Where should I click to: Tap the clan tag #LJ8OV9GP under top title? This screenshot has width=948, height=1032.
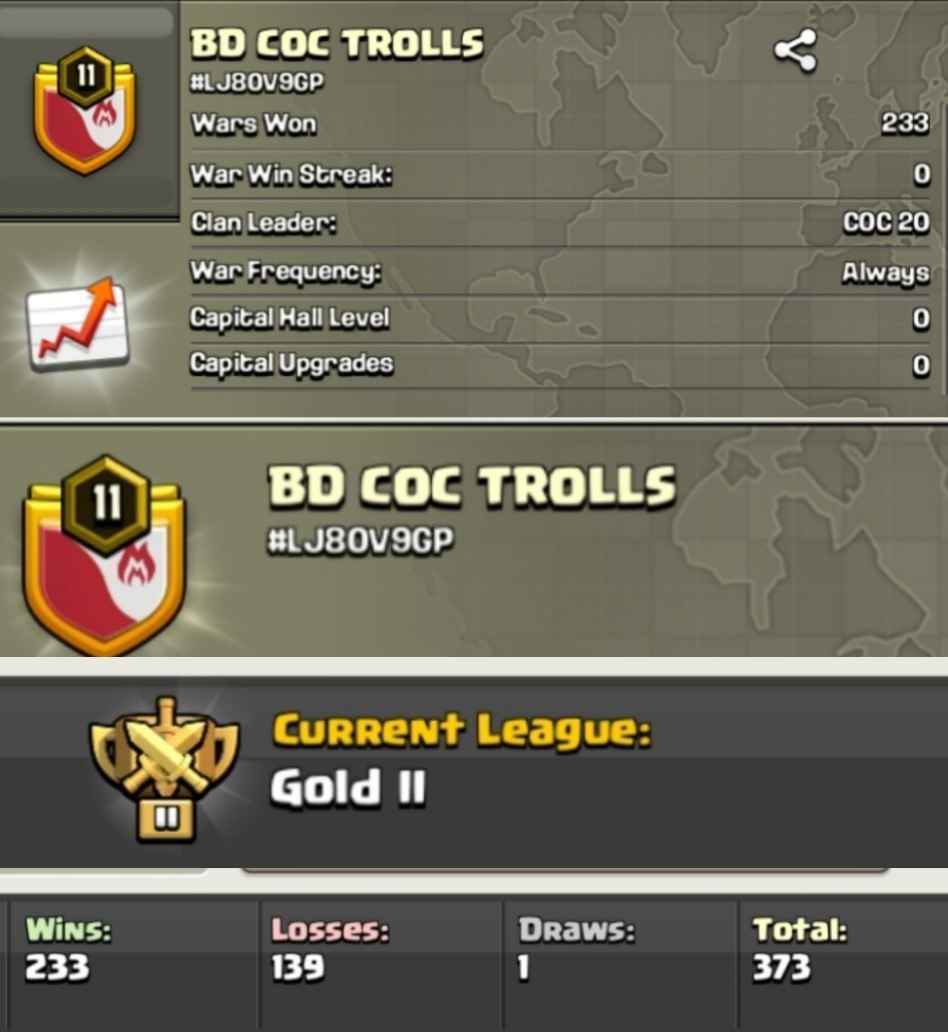(x=257, y=83)
